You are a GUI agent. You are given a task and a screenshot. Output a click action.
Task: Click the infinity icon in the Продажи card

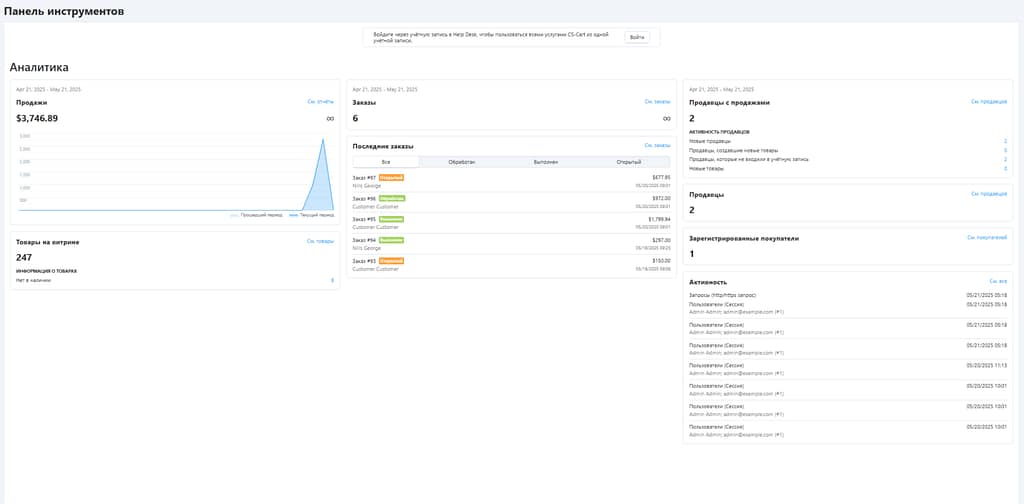click(x=330, y=118)
